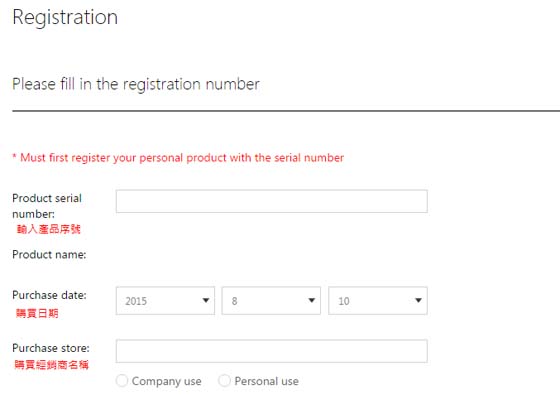This screenshot has width=560, height=395.
Task: Open the purchase day dropdown showing 10
Action: click(378, 301)
